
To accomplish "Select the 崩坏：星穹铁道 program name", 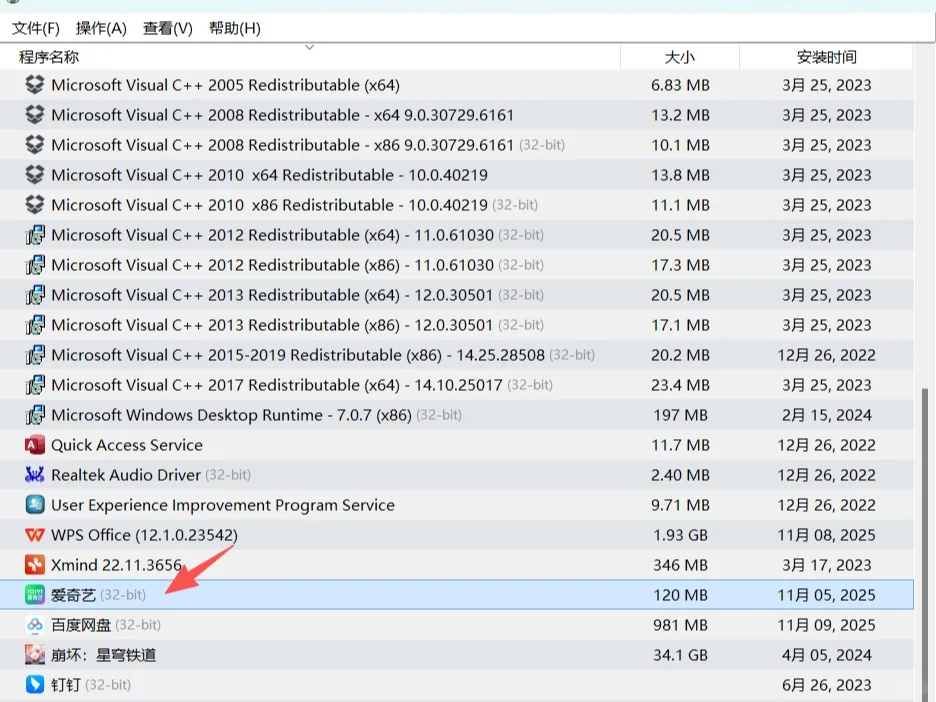I will (103, 655).
